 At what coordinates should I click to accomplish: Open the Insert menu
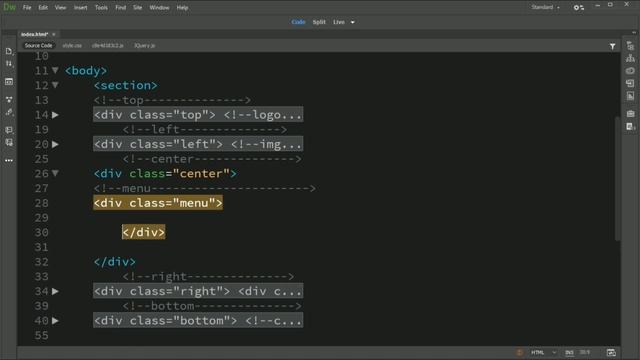click(x=80, y=7)
